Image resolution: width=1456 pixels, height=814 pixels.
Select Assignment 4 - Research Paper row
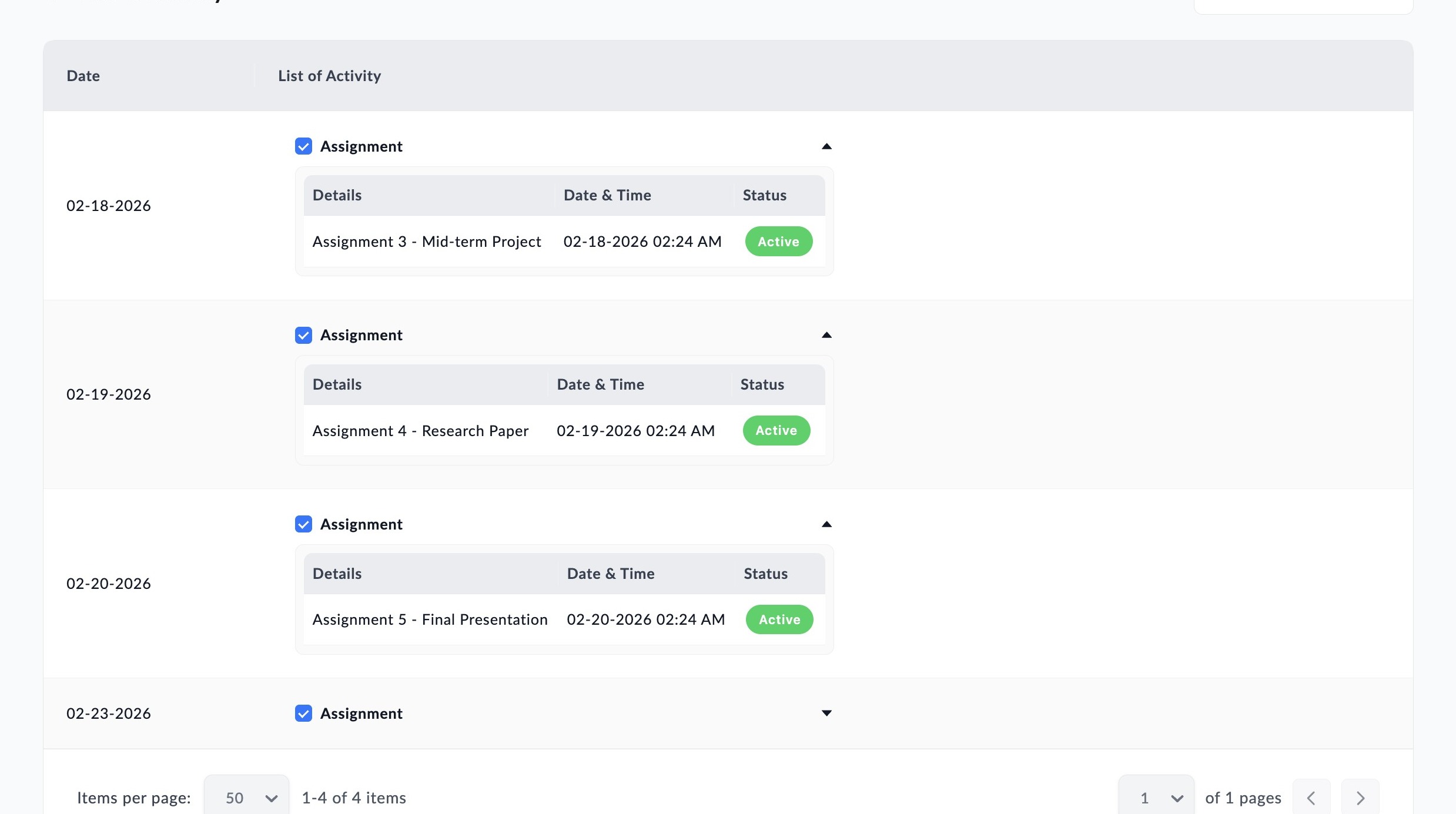tap(564, 431)
